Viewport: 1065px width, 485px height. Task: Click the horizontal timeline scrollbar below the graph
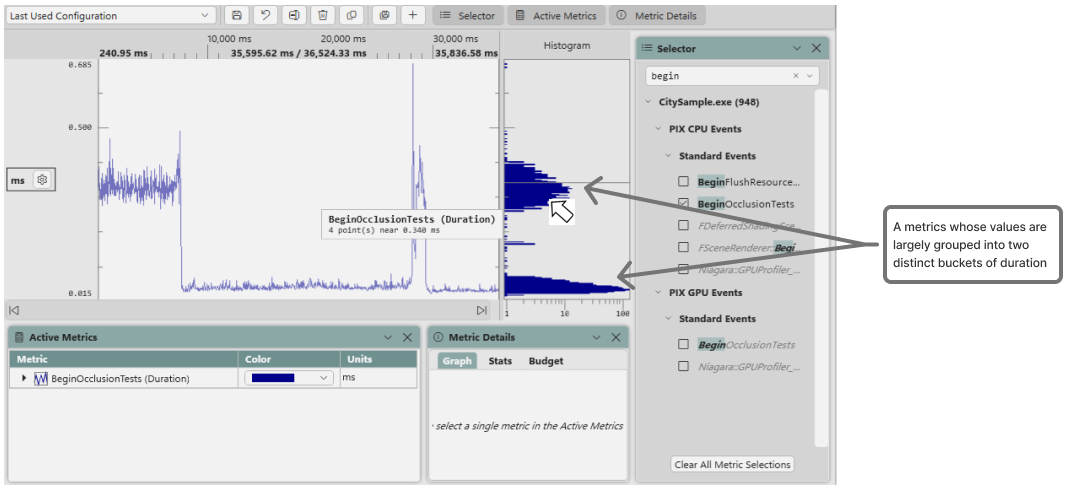248,310
